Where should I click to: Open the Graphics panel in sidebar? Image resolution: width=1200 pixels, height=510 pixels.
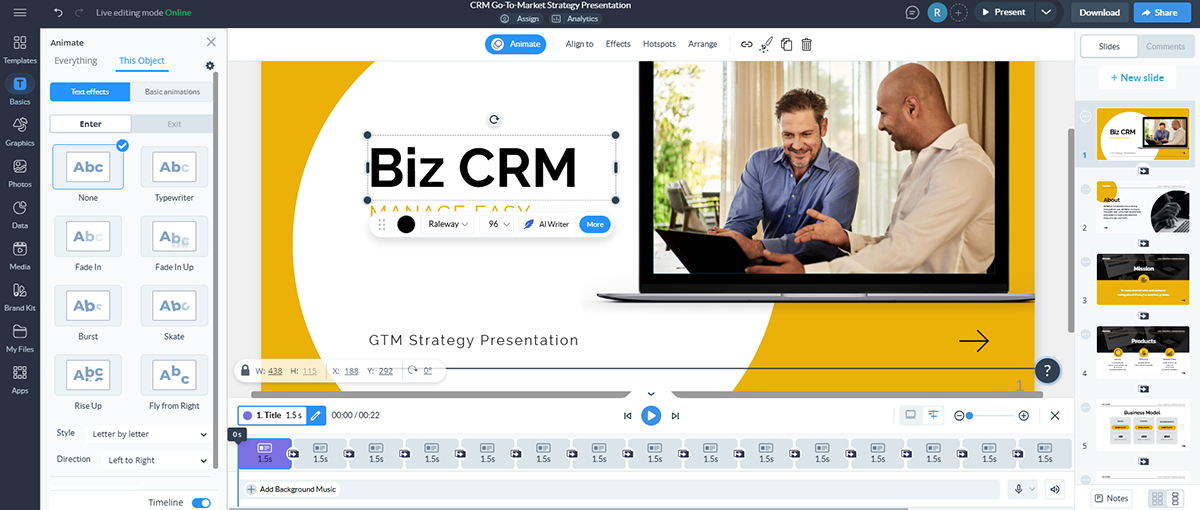coord(20,130)
